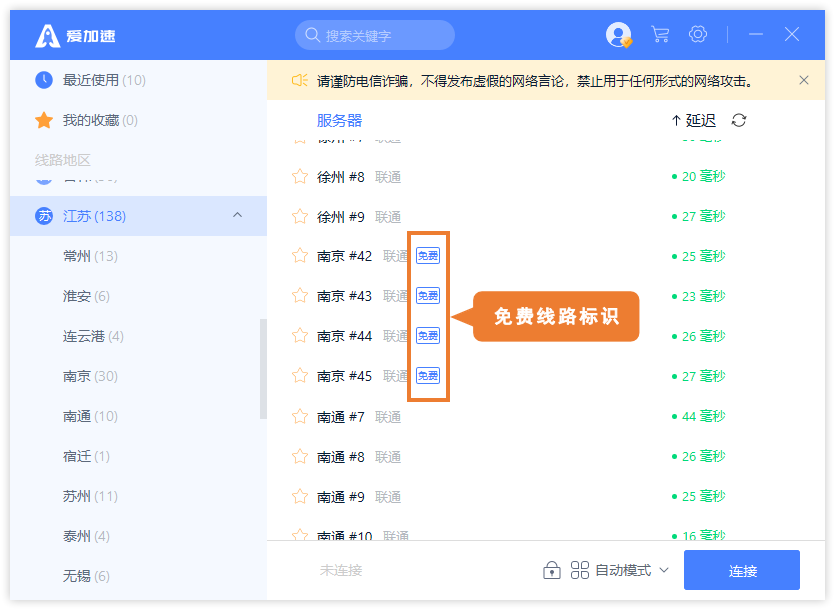
Task: Select 连云港 (4) city
Action: tap(138, 336)
